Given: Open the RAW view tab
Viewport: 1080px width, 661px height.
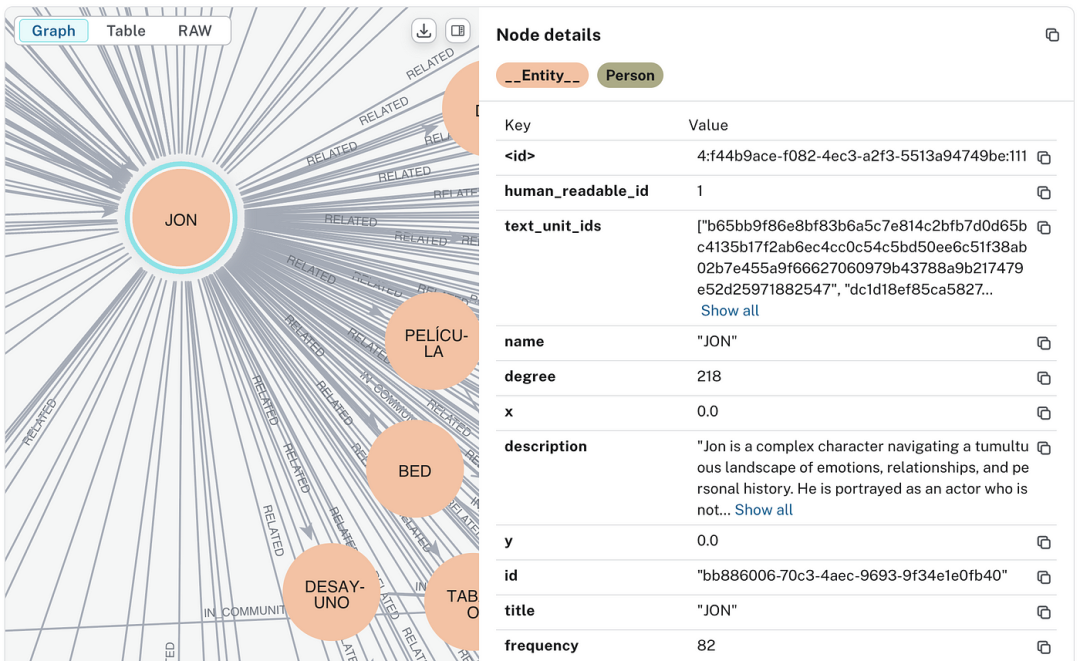Looking at the screenshot, I should click(x=195, y=31).
